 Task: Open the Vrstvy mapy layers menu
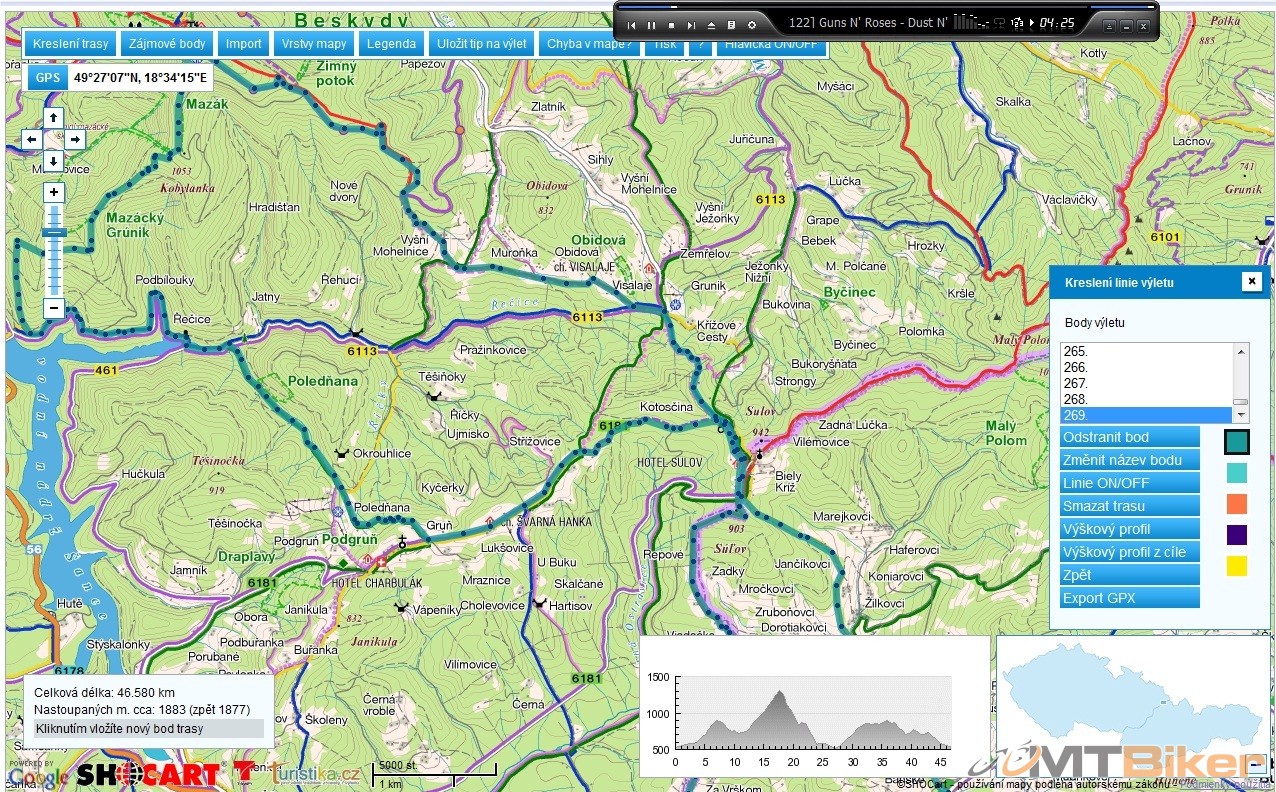[x=313, y=44]
